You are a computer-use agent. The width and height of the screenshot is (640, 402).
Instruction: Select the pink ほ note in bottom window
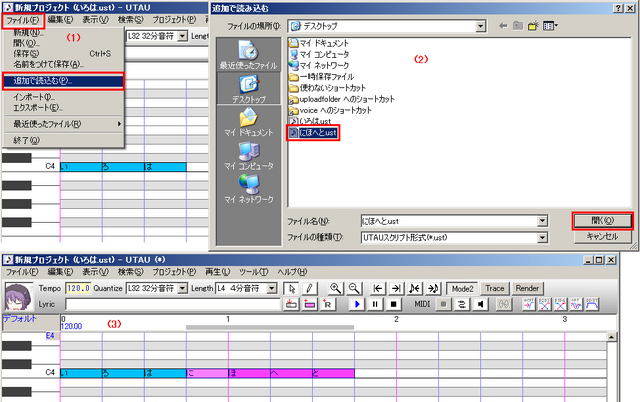coord(249,373)
